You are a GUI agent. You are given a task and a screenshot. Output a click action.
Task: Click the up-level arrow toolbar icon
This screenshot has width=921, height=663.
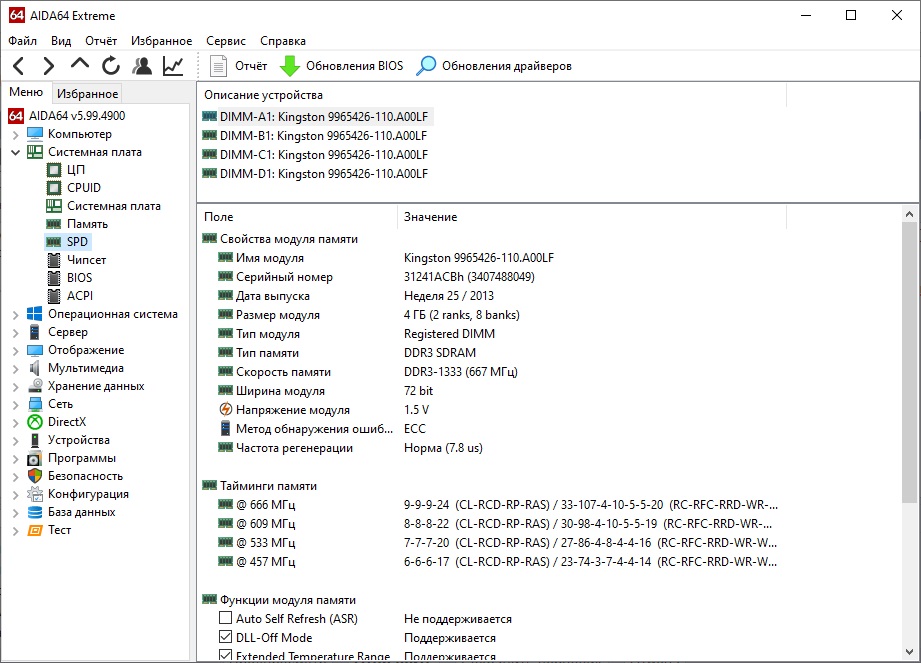tap(80, 65)
